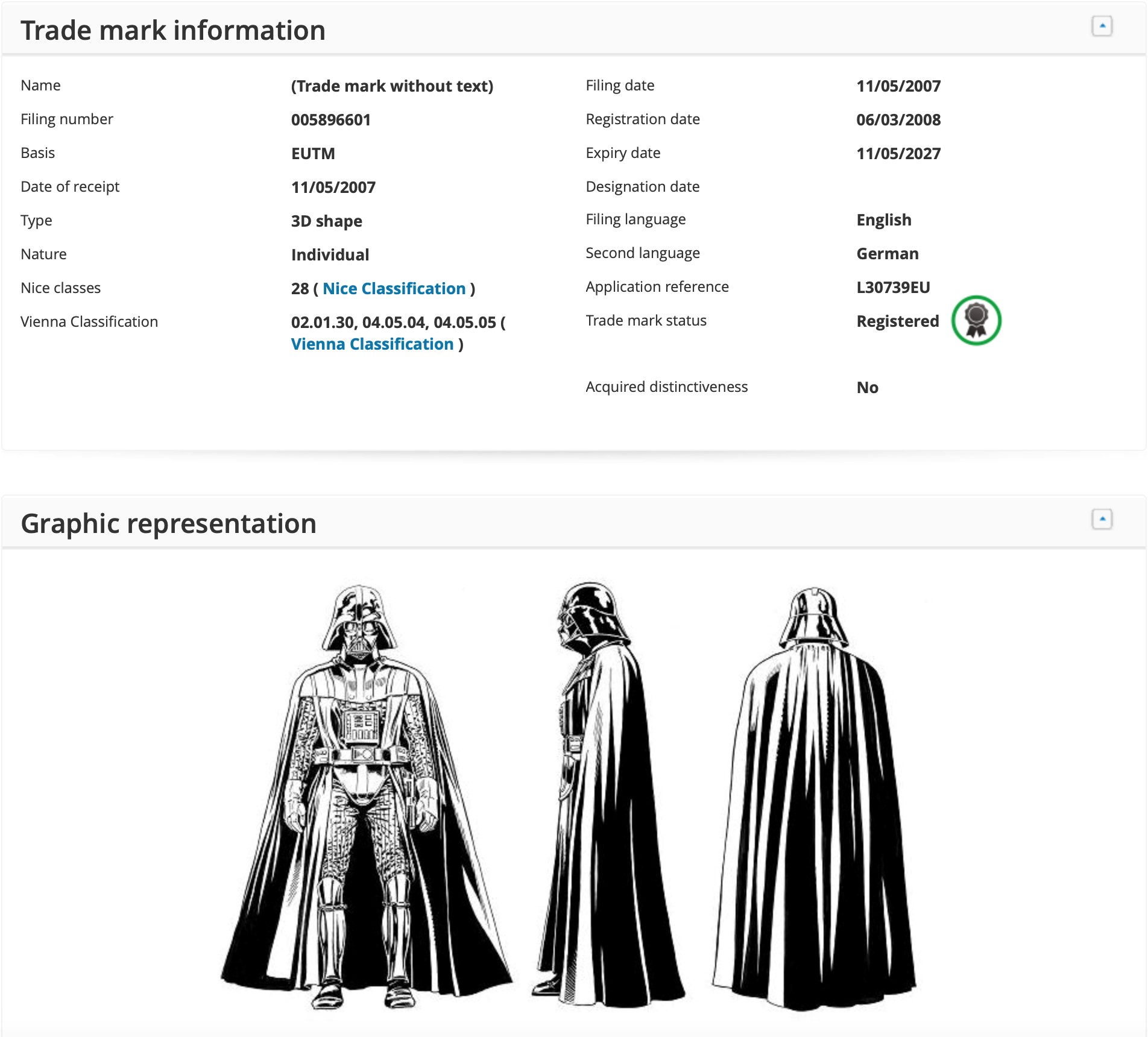The height and width of the screenshot is (1037, 1148).
Task: Click the German second language value
Action: pyautogui.click(x=887, y=254)
